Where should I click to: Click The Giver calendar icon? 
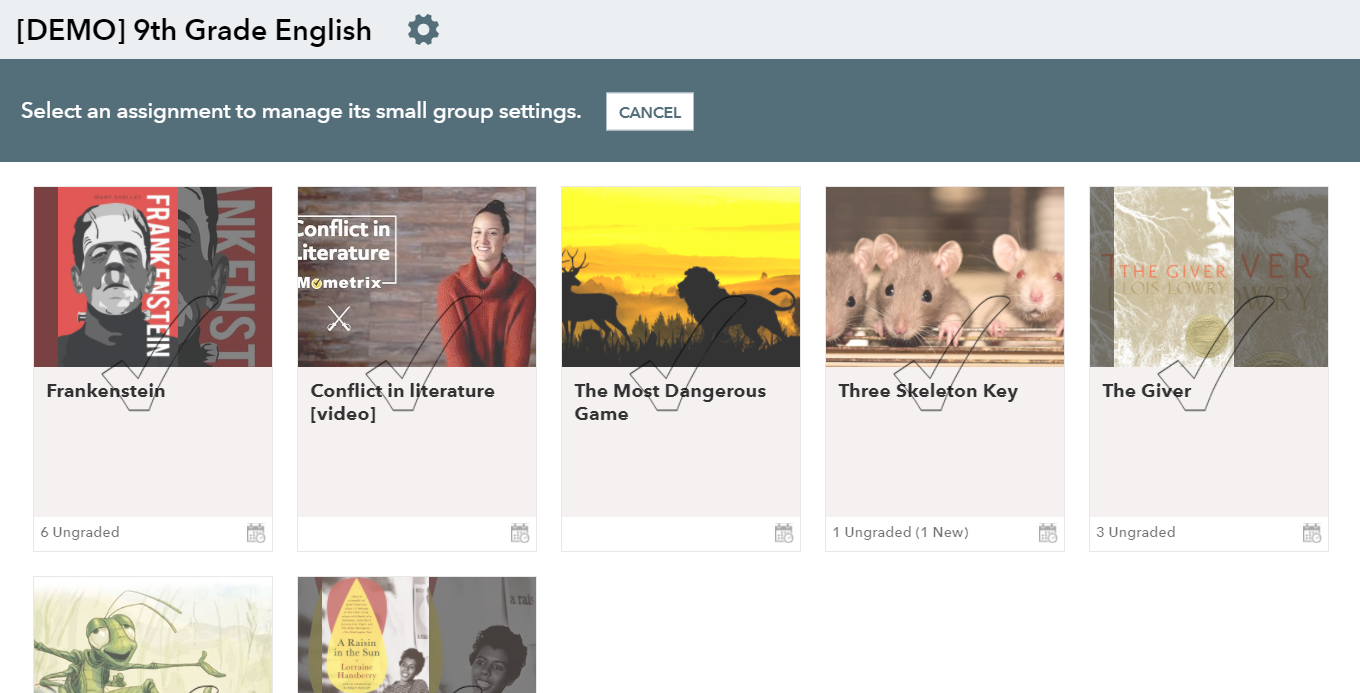click(1312, 533)
